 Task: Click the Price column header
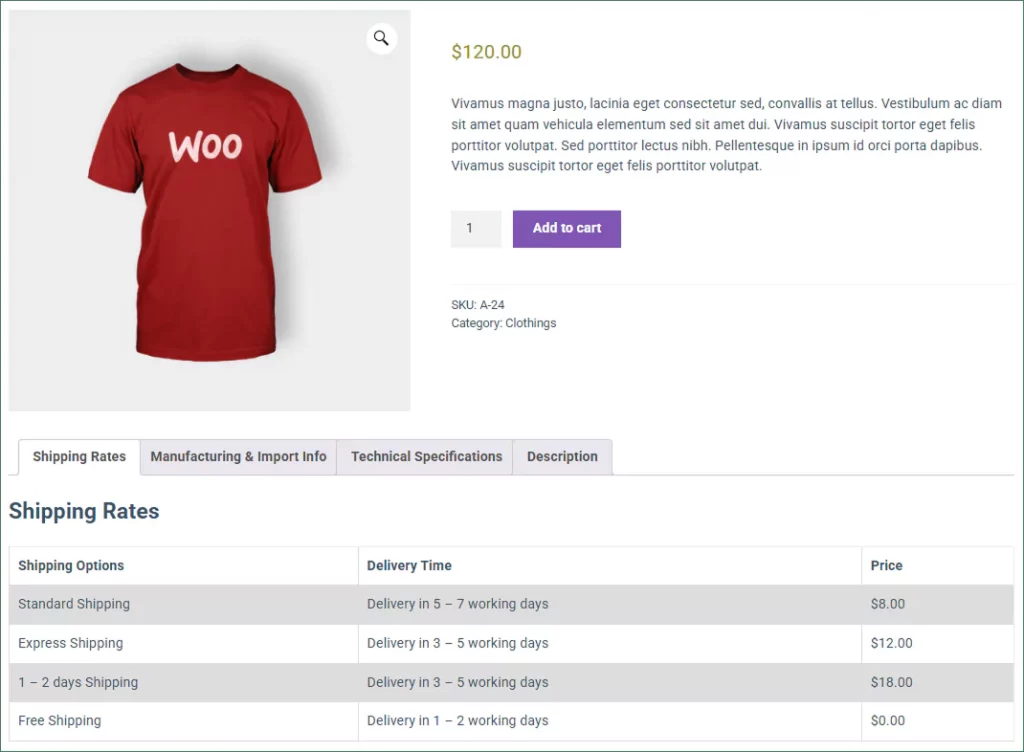(x=886, y=565)
